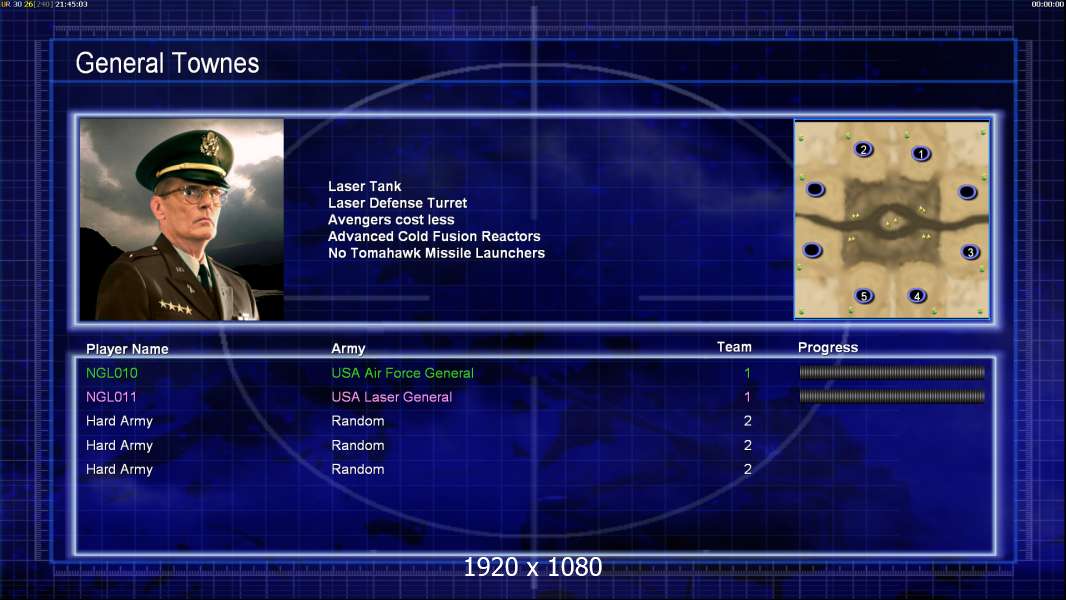Click unnumbered start marker on map's upper-right edge
Image resolution: width=1066 pixels, height=600 pixels.
pos(967,192)
